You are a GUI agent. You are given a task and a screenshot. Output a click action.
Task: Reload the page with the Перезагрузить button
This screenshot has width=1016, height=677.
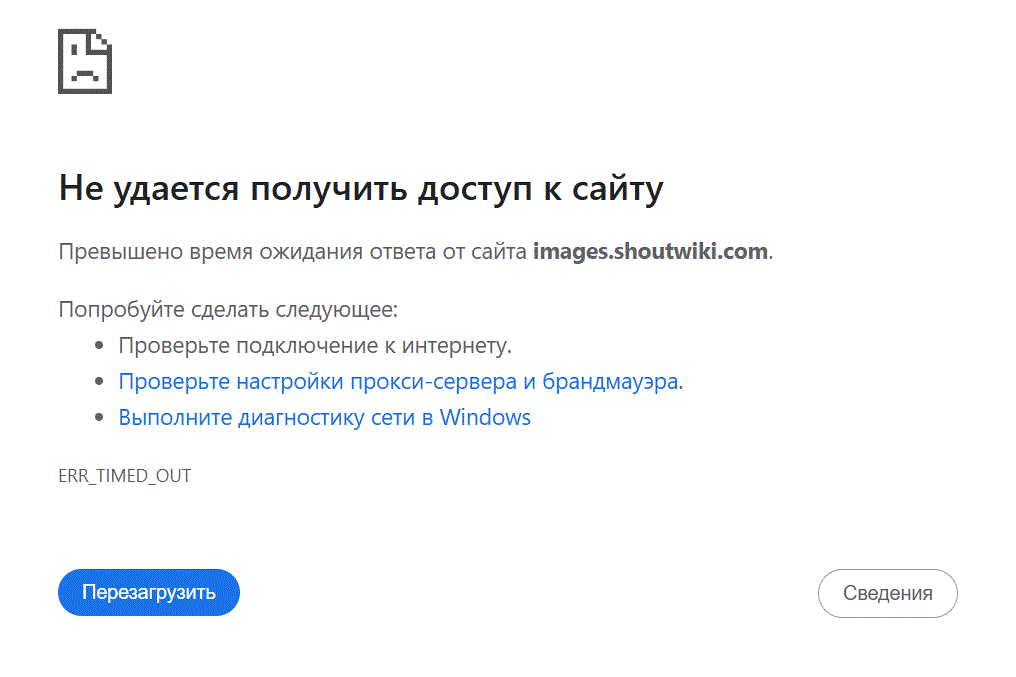coord(149,592)
